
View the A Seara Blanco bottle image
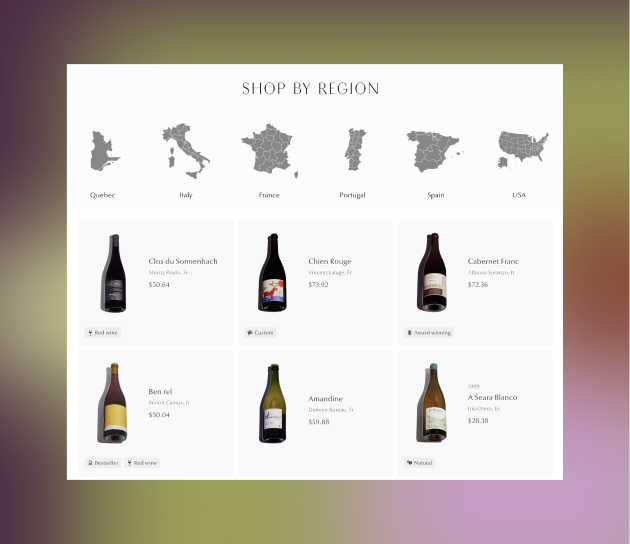(432, 403)
